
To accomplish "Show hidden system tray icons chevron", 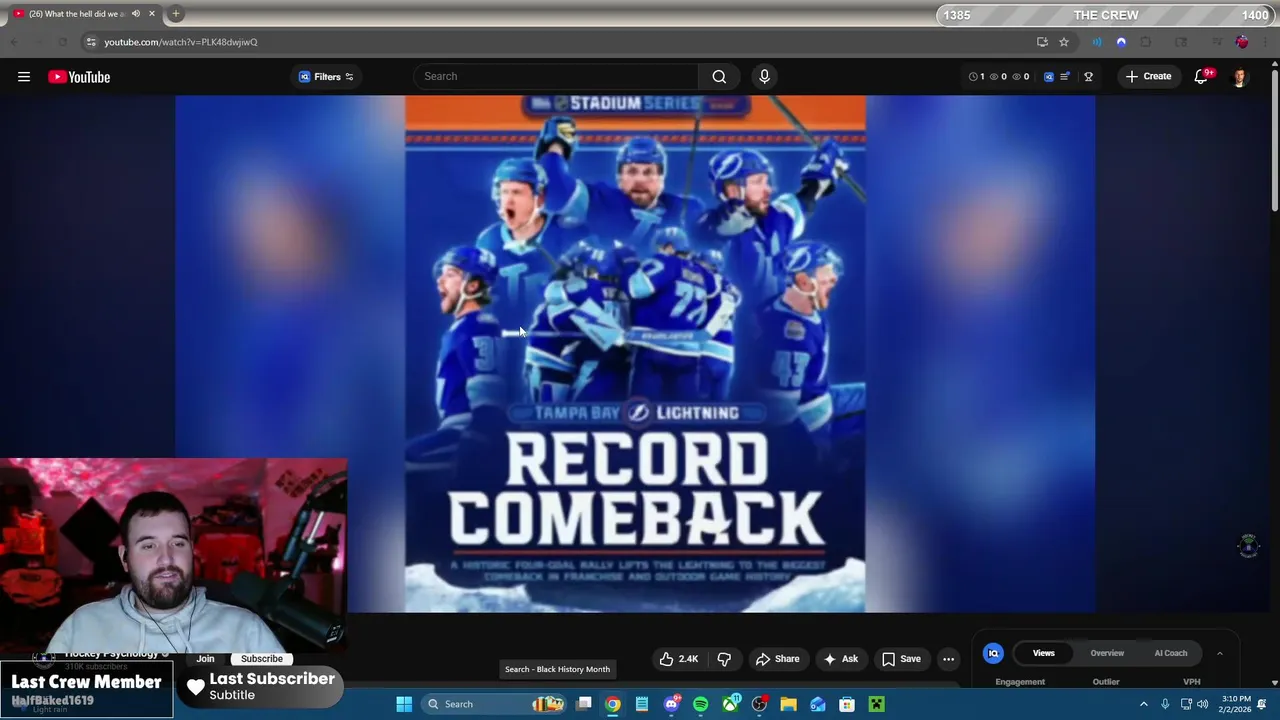I will [x=1144, y=704].
